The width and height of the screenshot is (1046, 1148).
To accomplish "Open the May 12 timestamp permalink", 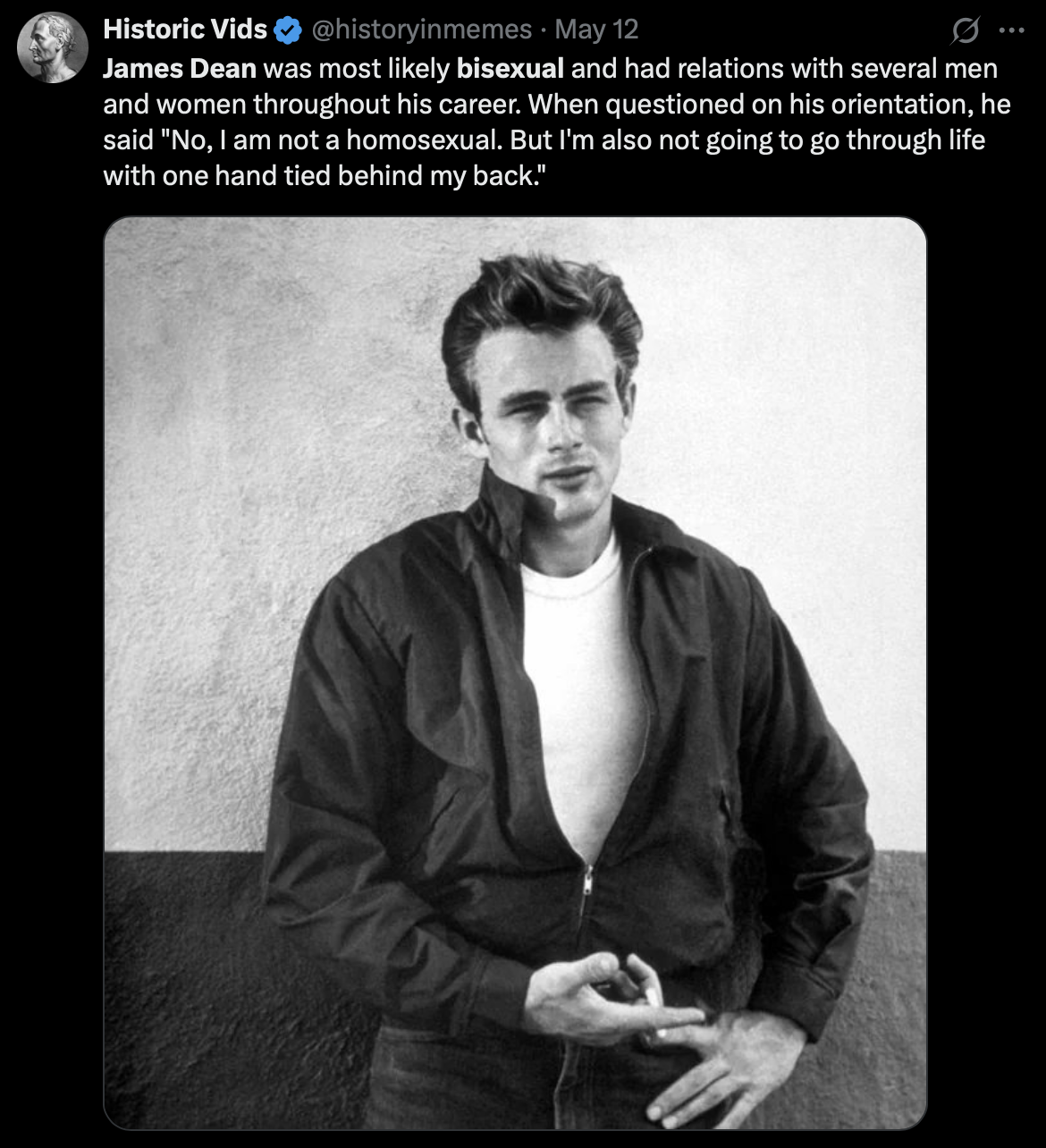I will tap(596, 30).
